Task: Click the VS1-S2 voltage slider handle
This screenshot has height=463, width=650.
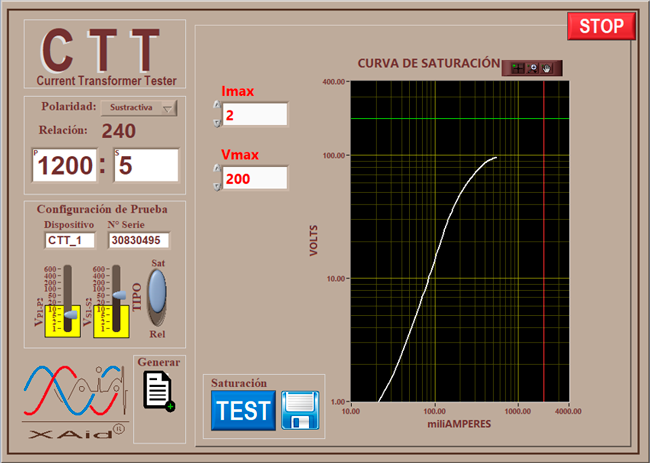Action: tap(118, 296)
